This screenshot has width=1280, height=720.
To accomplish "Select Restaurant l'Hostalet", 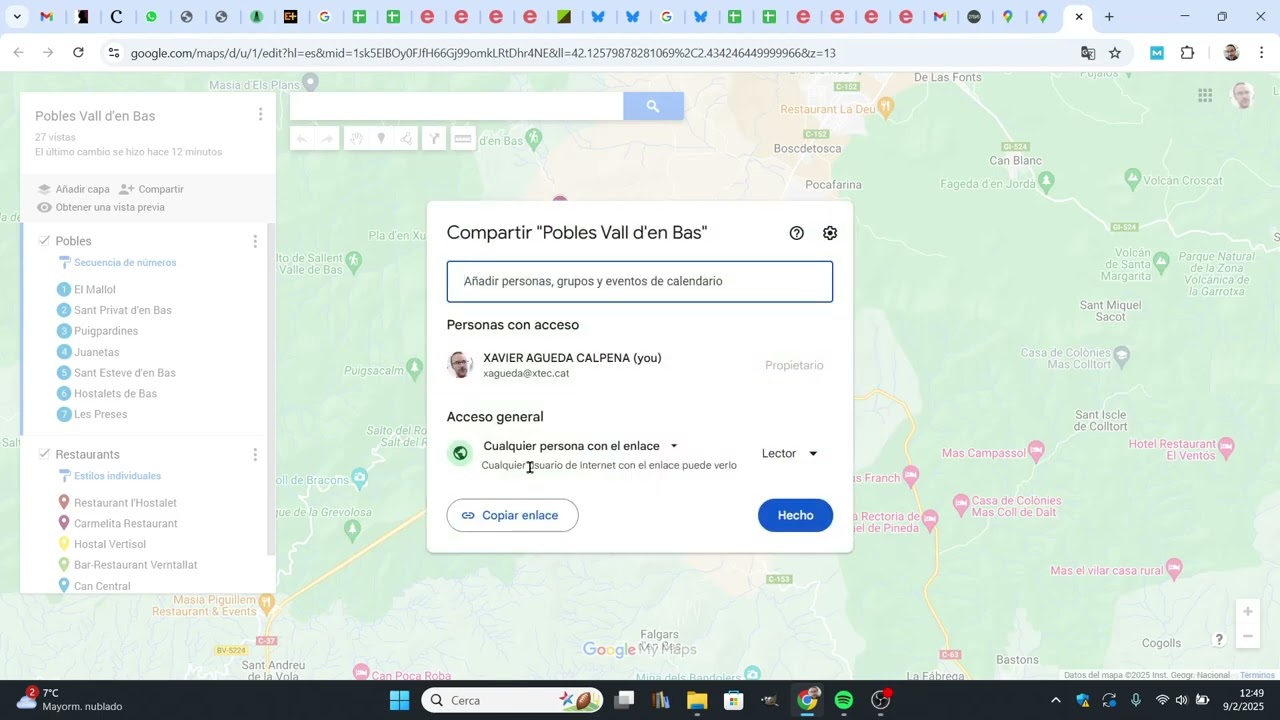I will tap(125, 503).
